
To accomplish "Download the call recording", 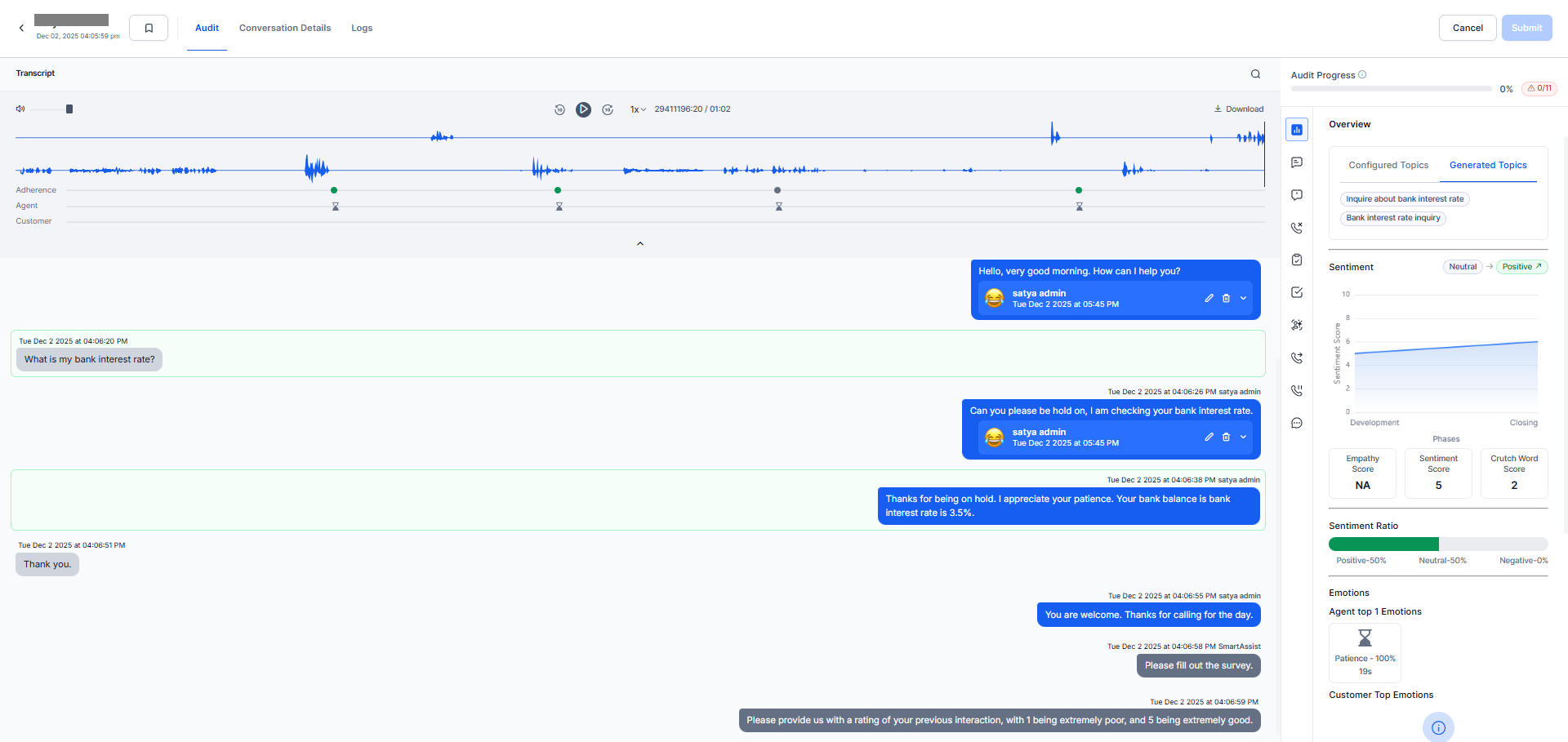I will click(x=1239, y=109).
